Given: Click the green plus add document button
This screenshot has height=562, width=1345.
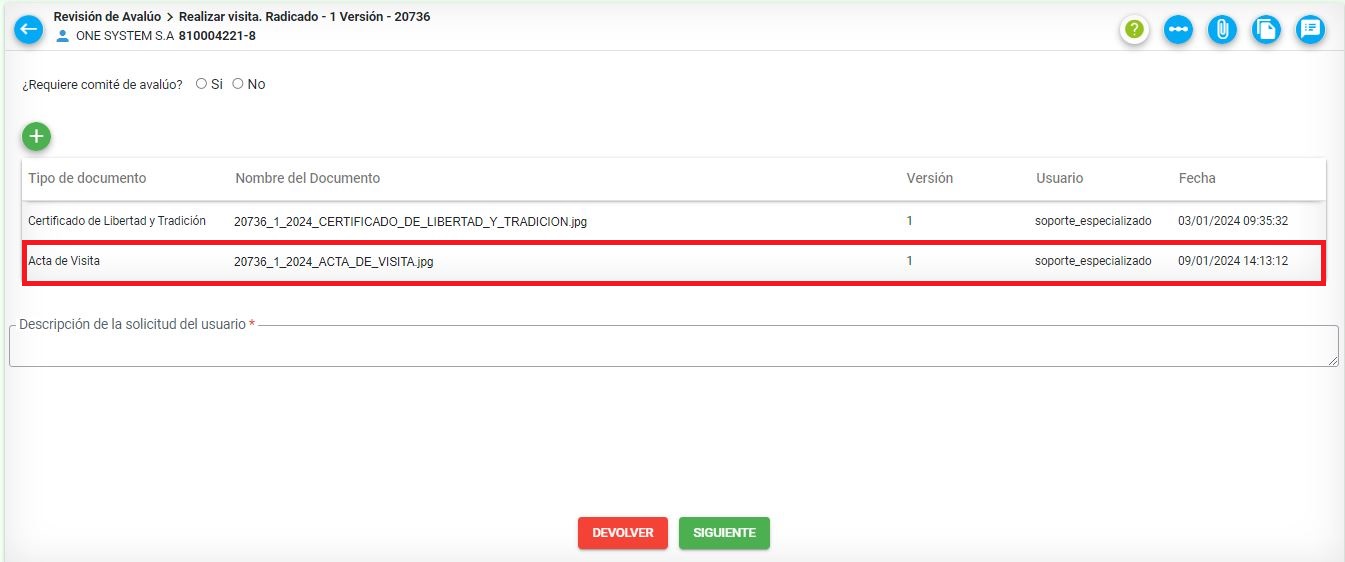Looking at the screenshot, I should click(37, 137).
